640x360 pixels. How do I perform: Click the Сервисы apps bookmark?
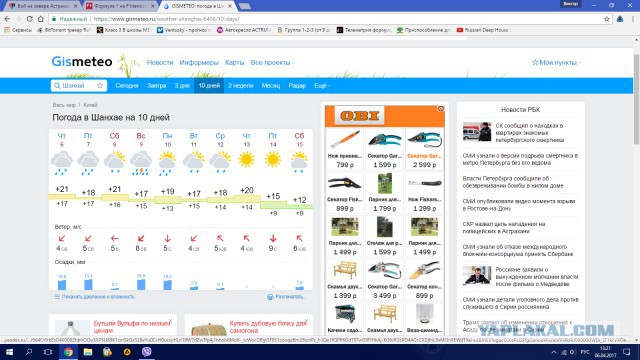pyautogui.click(x=18, y=30)
